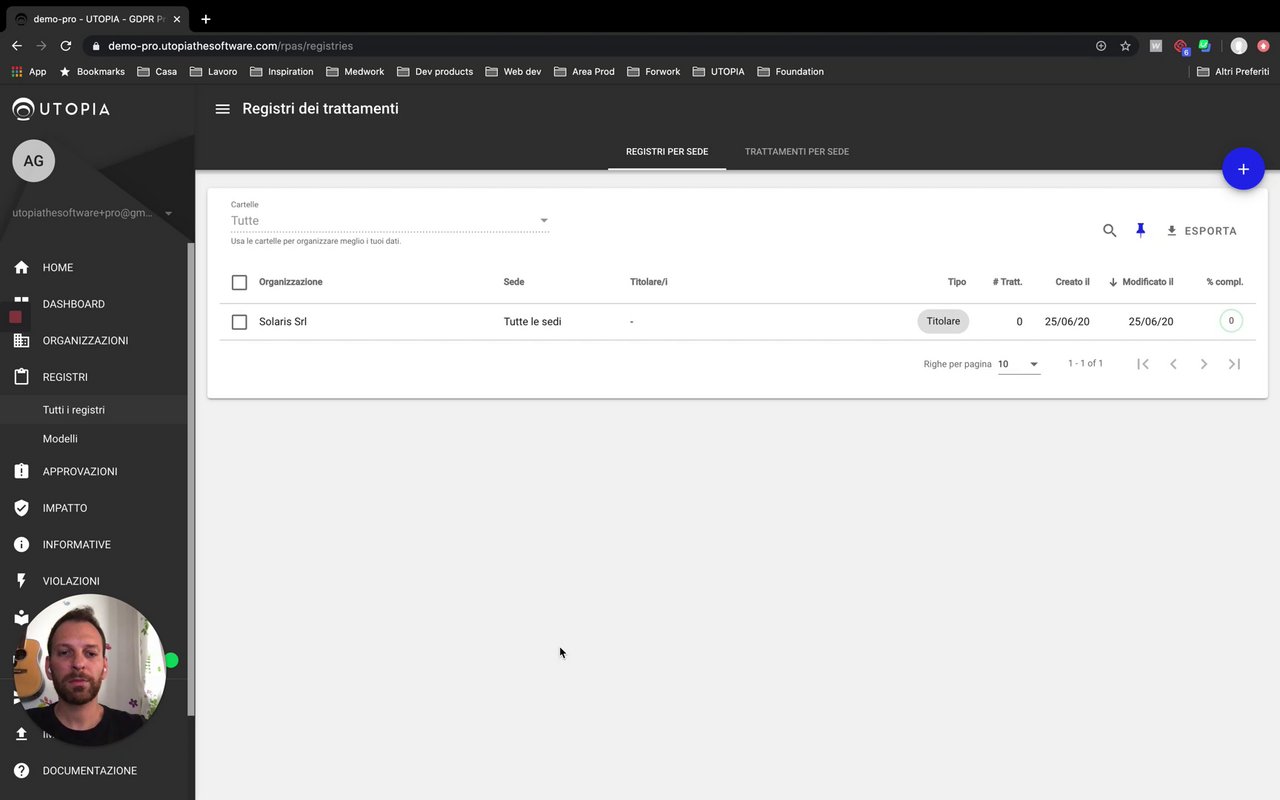Check the Solaris Srl row checkbox
The height and width of the screenshot is (800, 1280).
click(239, 322)
